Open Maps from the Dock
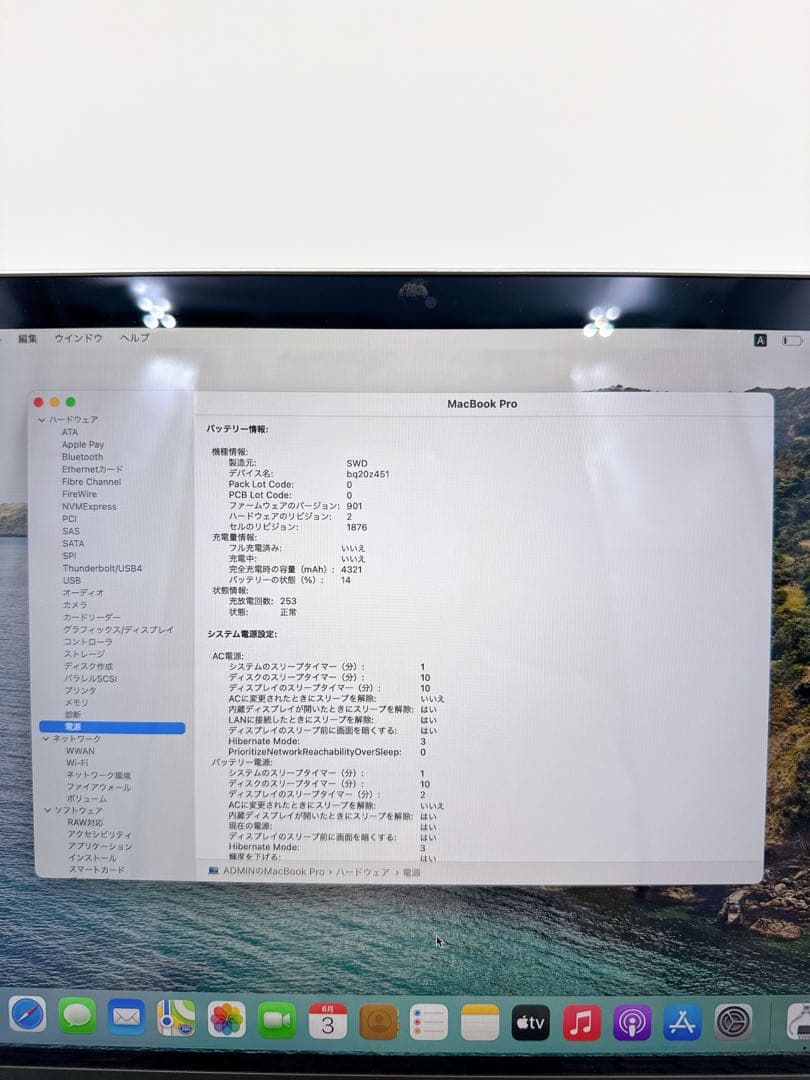This screenshot has width=810, height=1080. (x=176, y=1018)
